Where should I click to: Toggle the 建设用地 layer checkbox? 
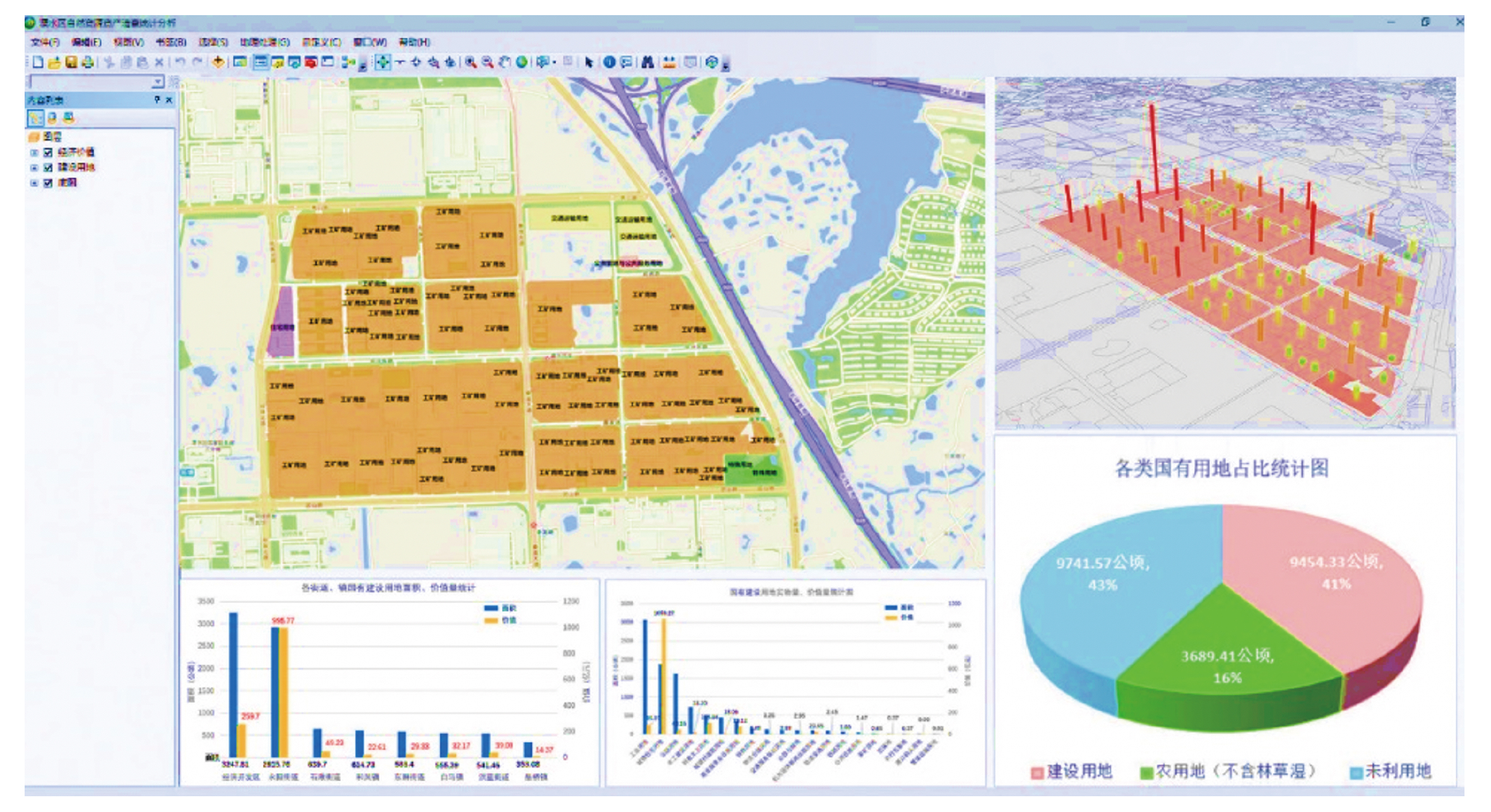(48, 167)
